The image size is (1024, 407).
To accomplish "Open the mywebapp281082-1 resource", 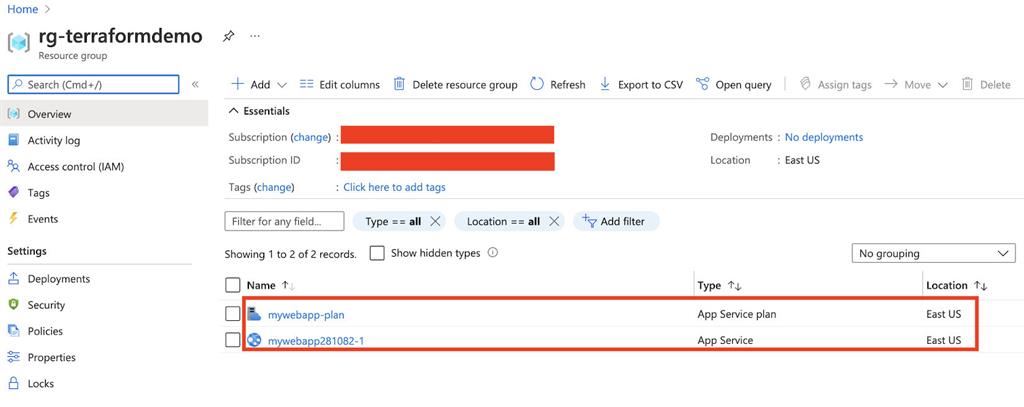I will click(x=316, y=340).
